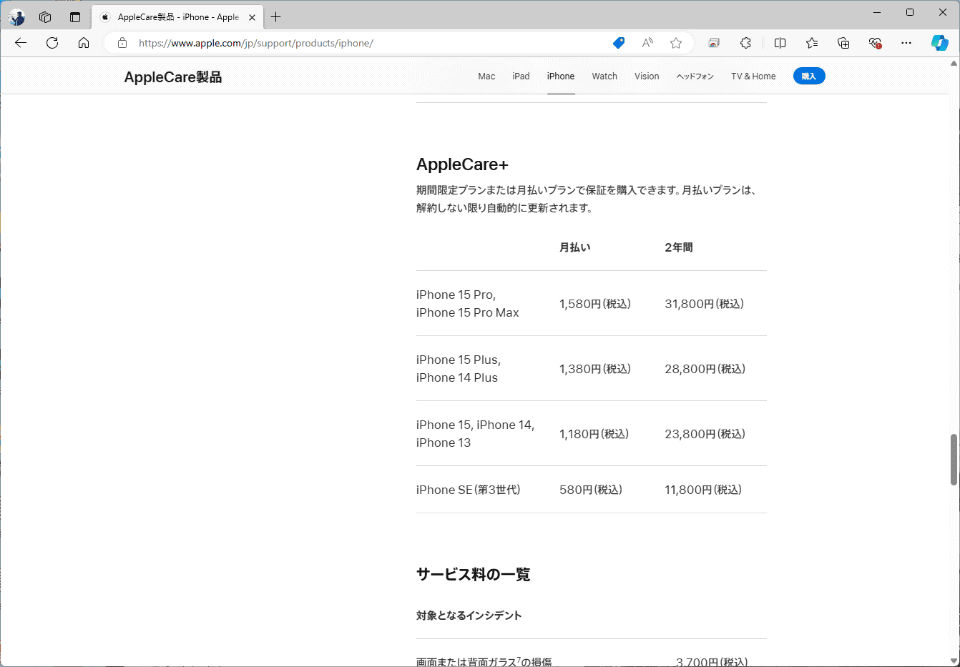Click the blue 購入 button

coord(809,75)
